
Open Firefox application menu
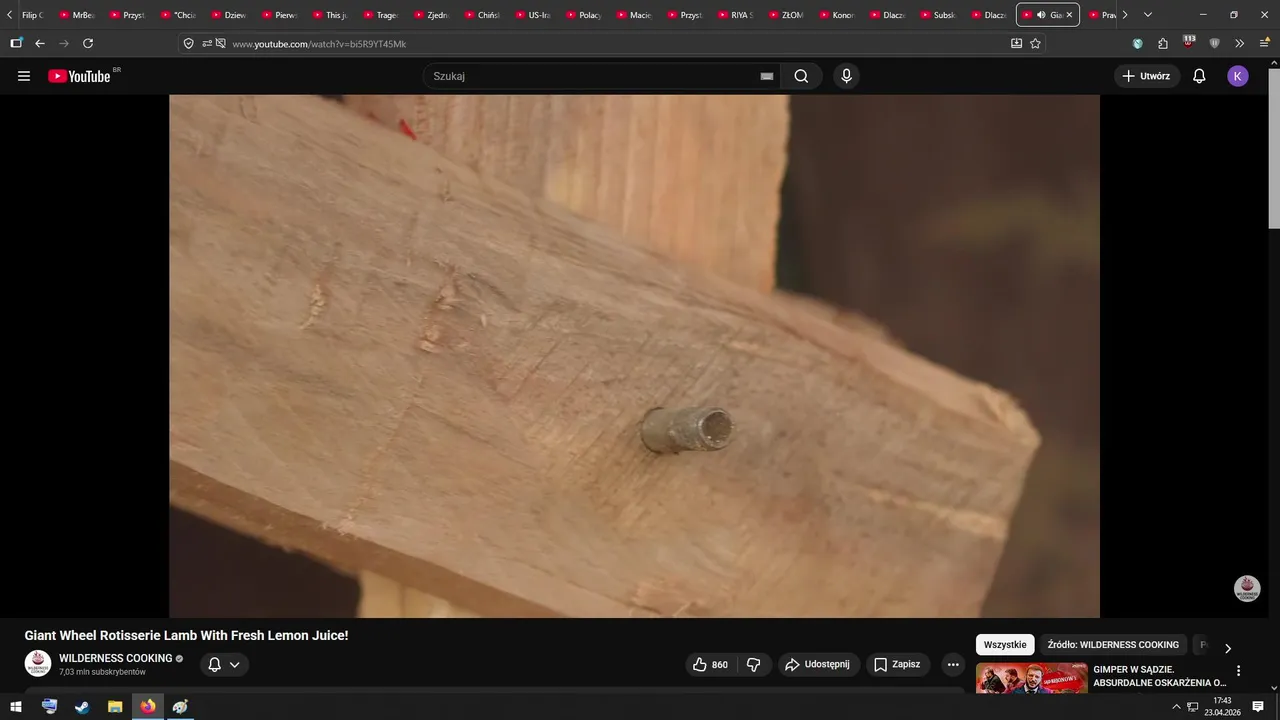pos(1264,43)
